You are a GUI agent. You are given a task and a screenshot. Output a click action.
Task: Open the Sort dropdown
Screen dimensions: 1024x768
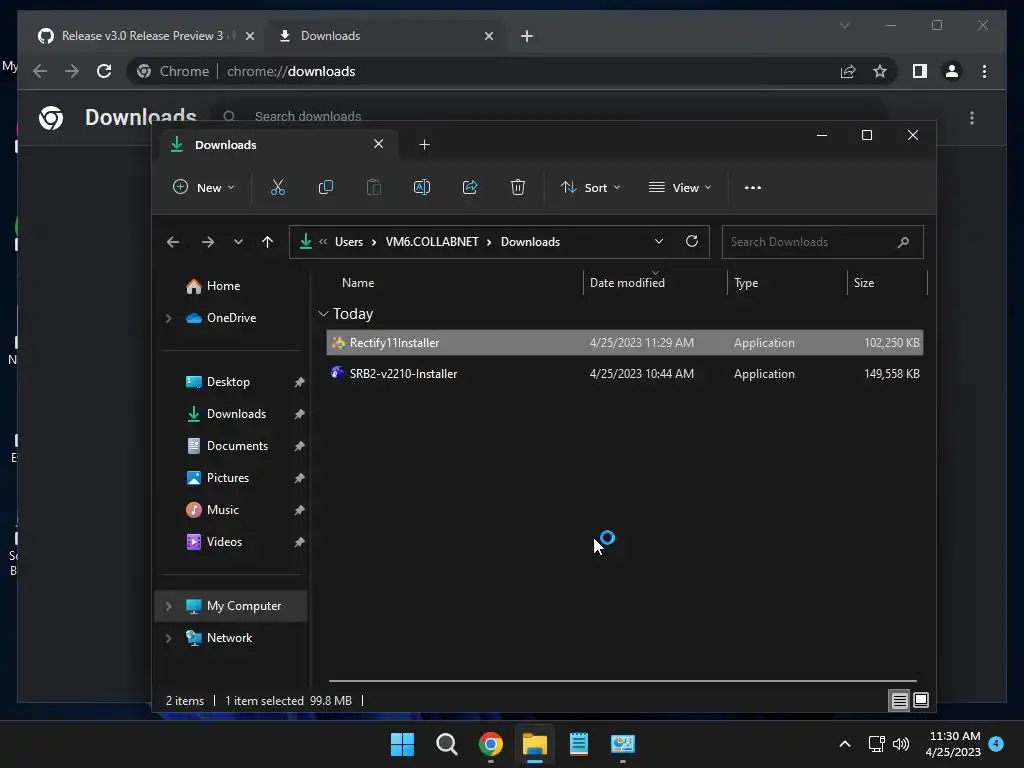[590, 187]
